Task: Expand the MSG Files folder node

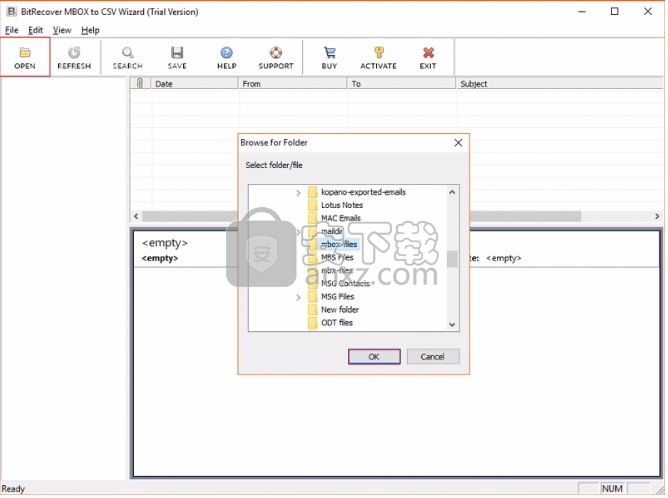Action: [x=298, y=298]
